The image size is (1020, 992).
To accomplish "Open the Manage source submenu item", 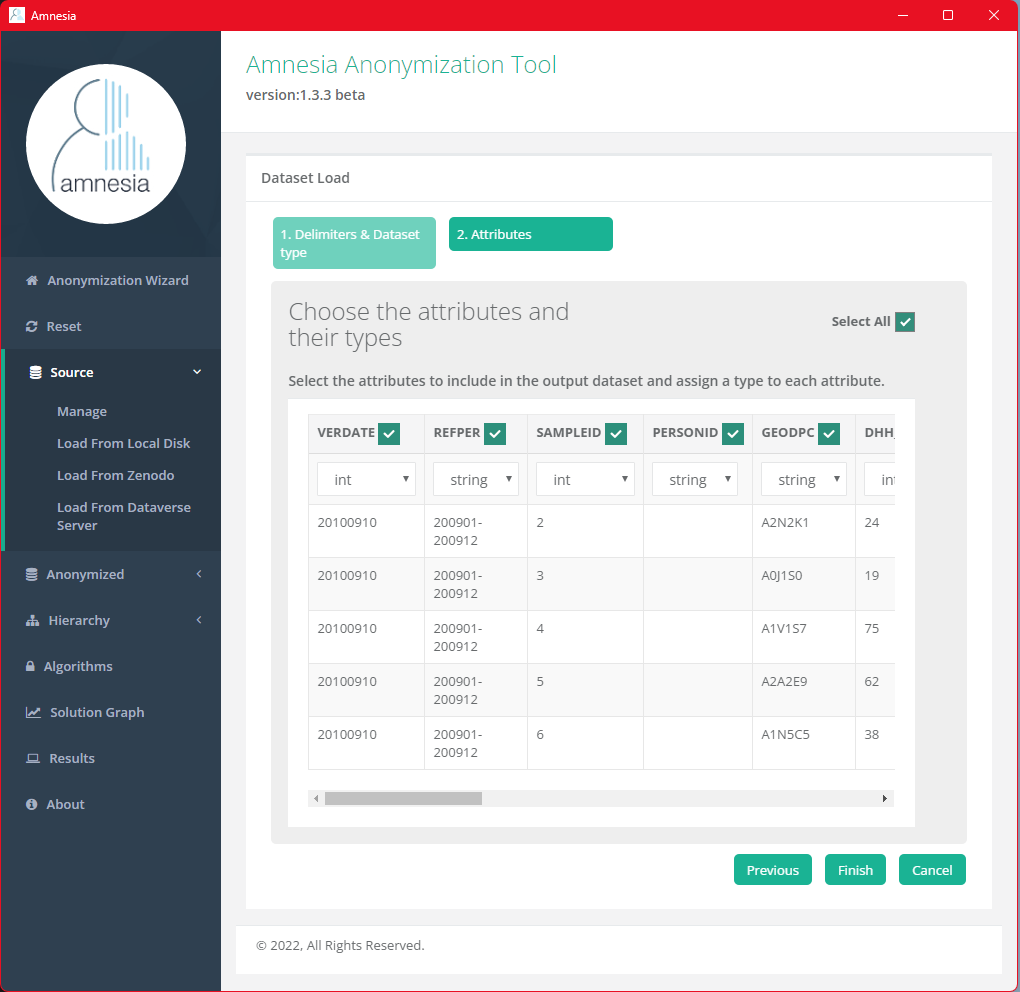I will 82,412.
